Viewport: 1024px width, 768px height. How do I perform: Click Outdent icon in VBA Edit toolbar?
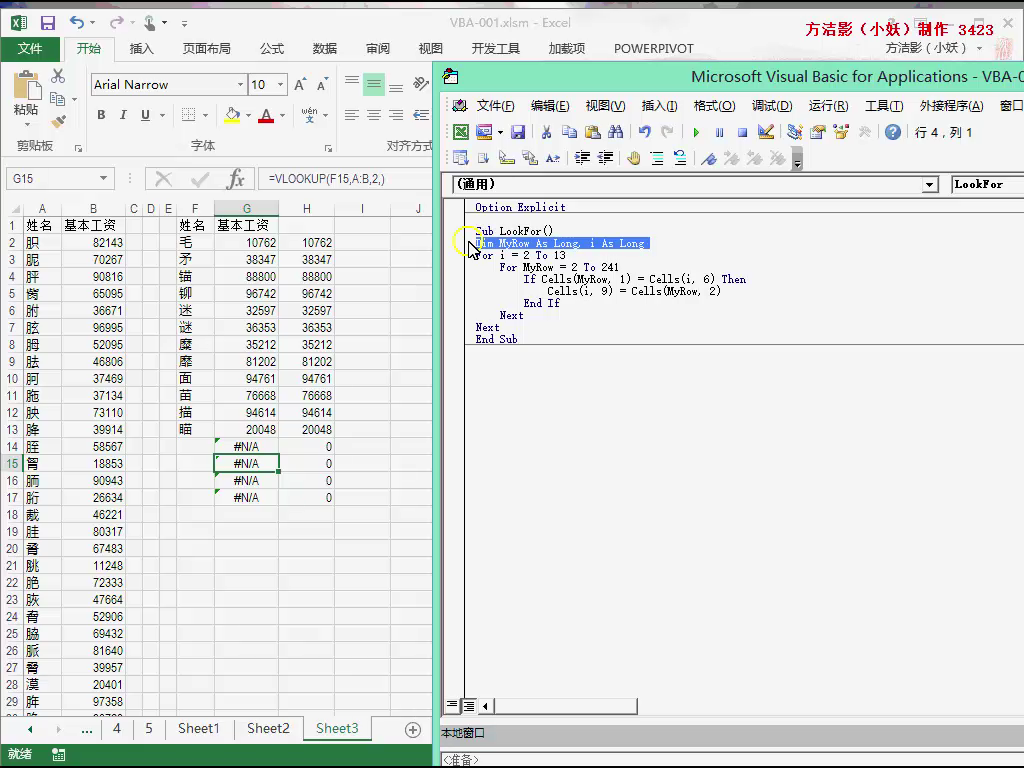pos(605,157)
